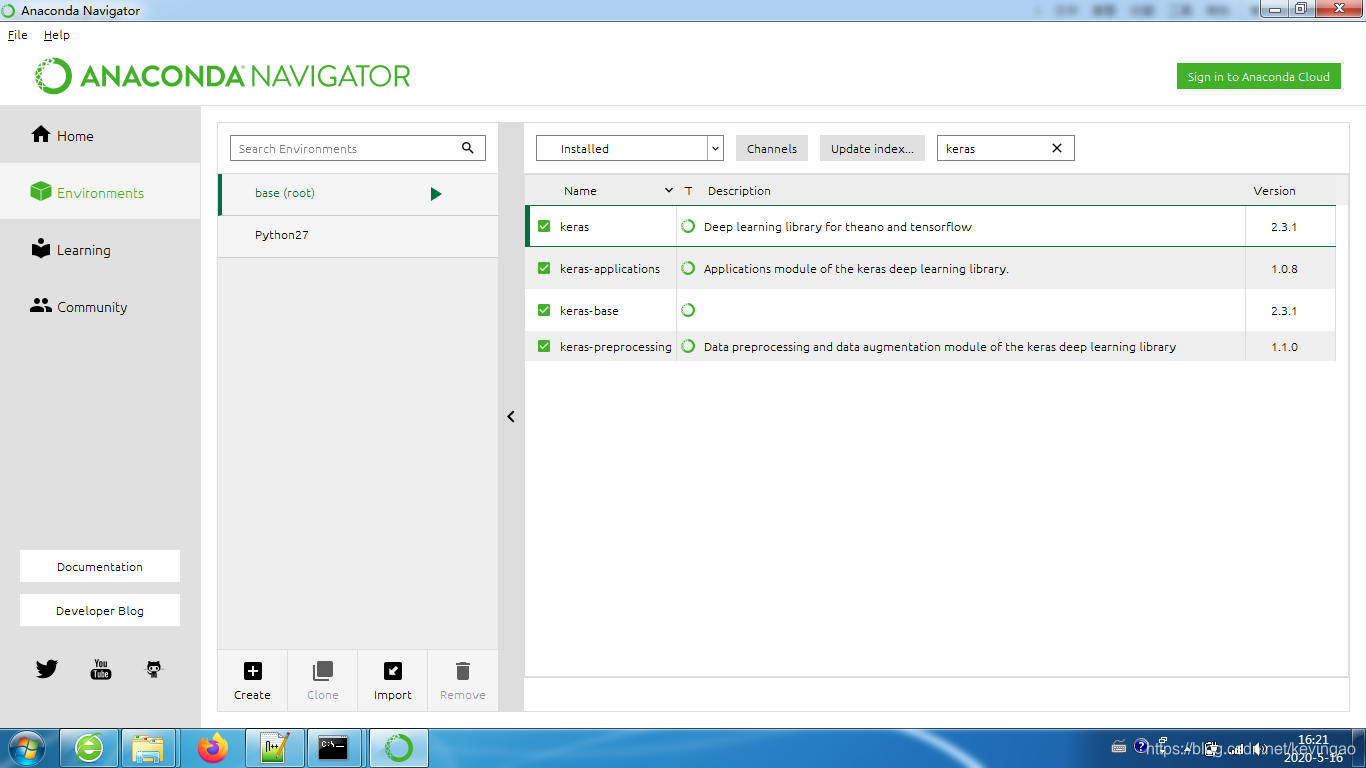Click the status circle icon for keras

point(688,226)
